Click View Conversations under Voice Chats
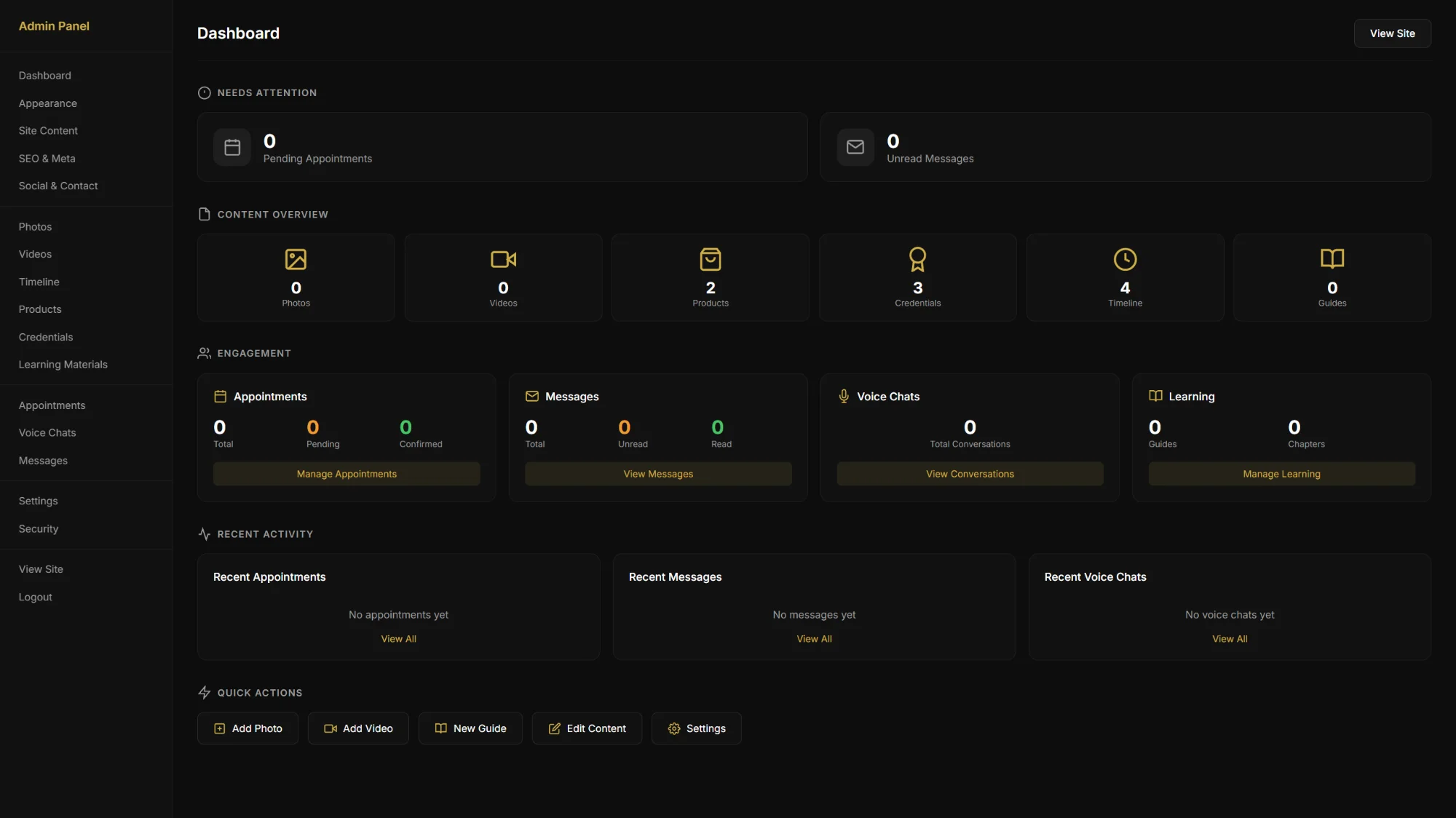 pos(969,473)
